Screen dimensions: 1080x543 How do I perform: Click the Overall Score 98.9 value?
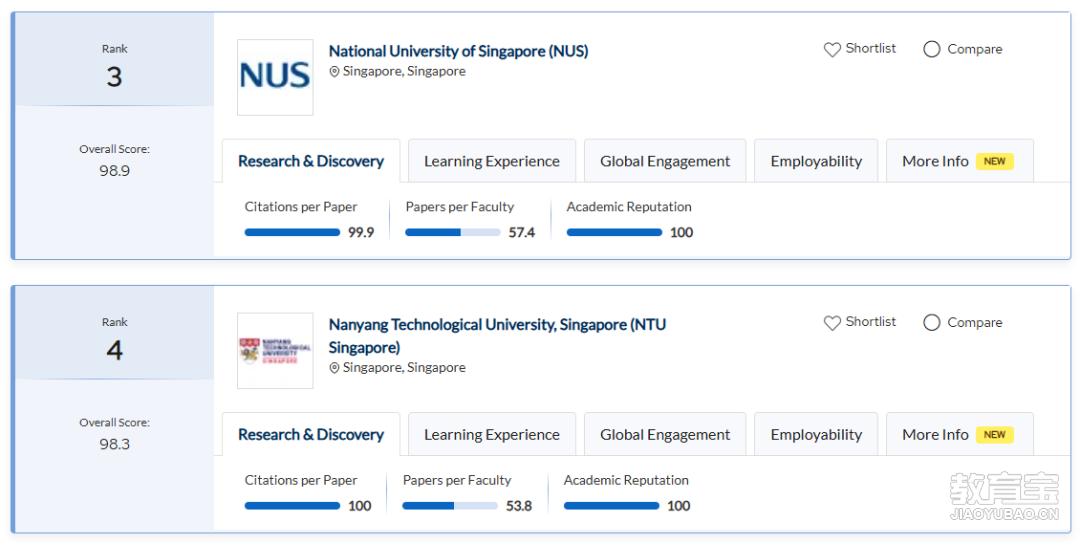tap(114, 171)
